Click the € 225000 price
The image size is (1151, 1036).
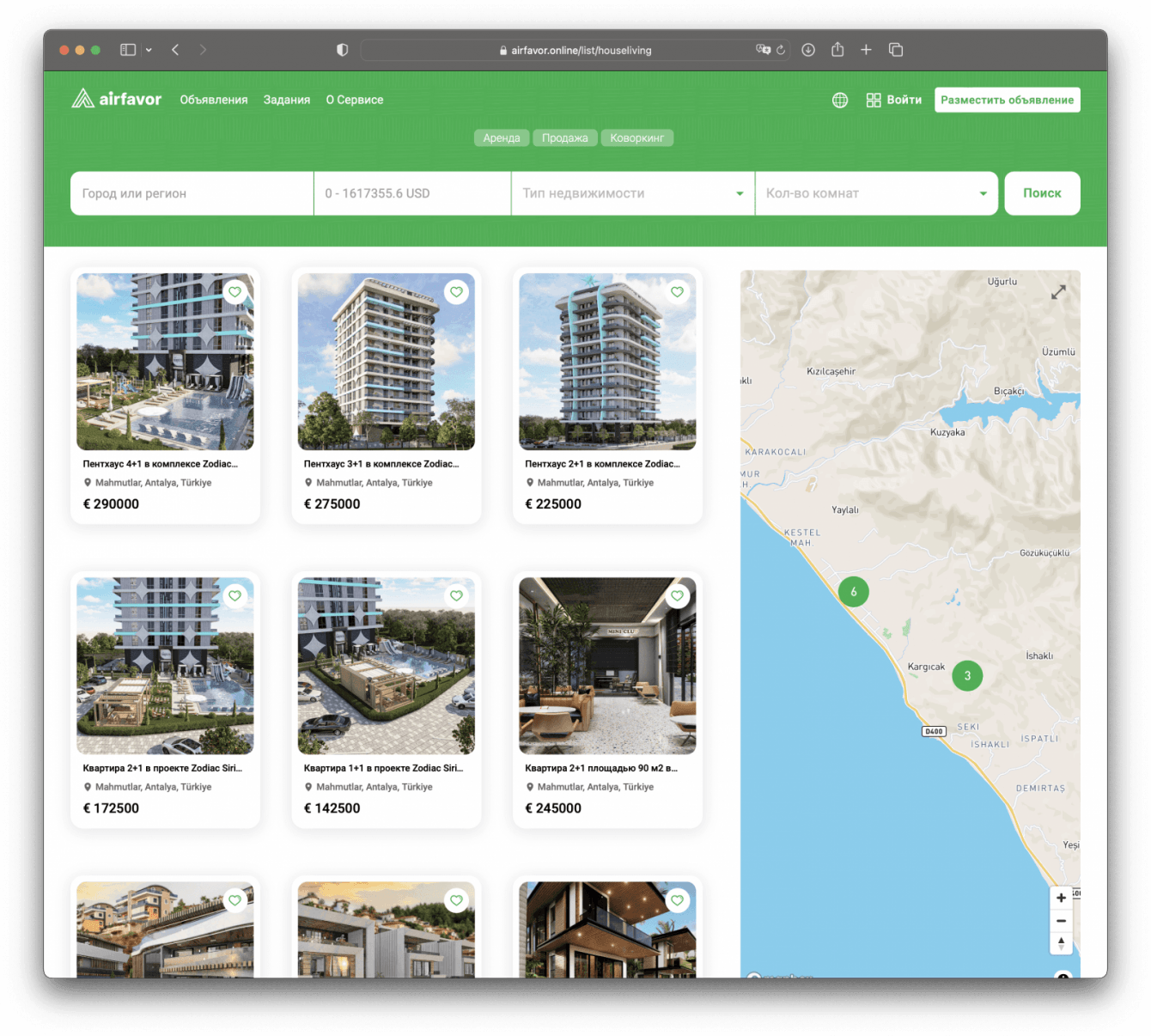click(x=553, y=504)
